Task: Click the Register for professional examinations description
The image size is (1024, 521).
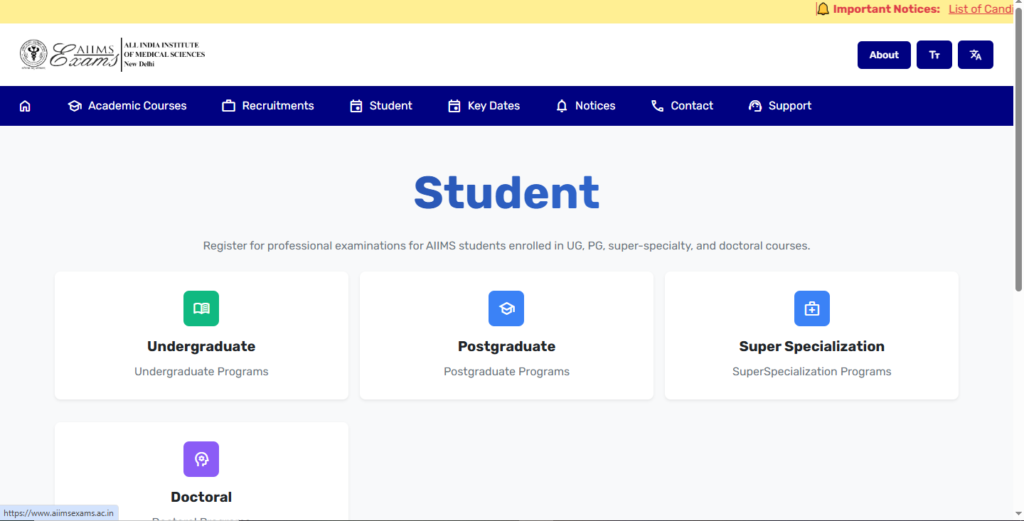Action: (x=506, y=246)
